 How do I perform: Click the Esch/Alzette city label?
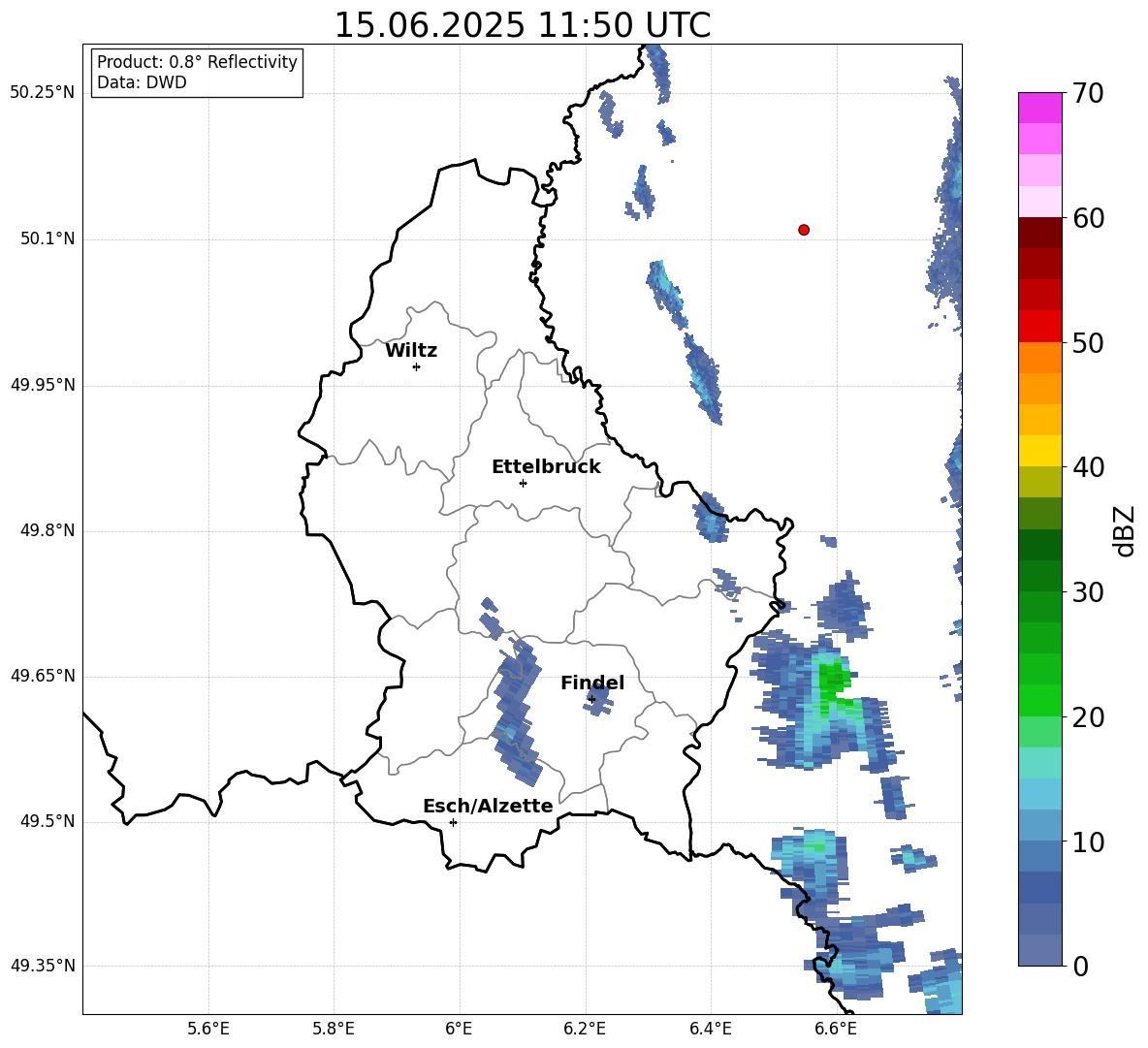click(488, 806)
